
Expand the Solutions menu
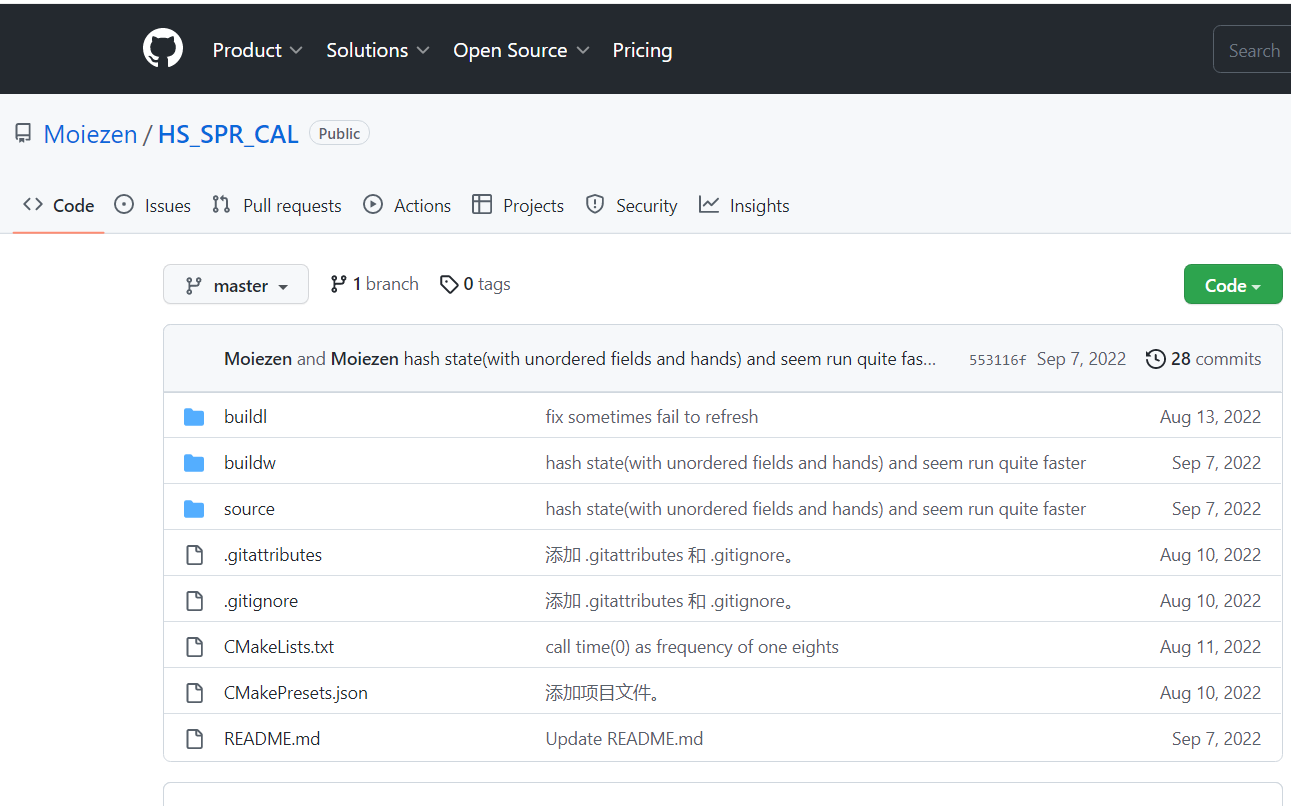pos(377,50)
